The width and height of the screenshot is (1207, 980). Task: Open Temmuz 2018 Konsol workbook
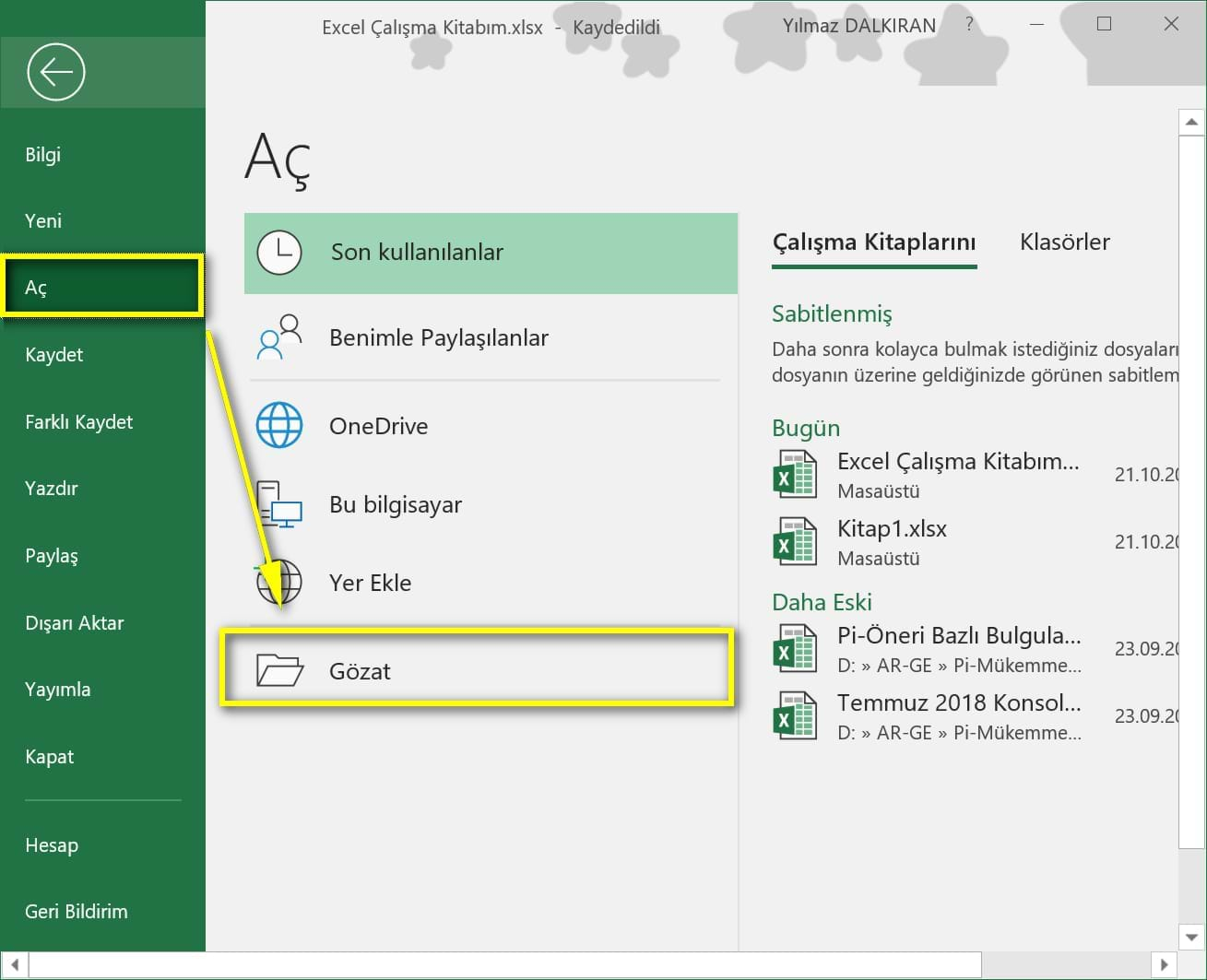[975, 715]
